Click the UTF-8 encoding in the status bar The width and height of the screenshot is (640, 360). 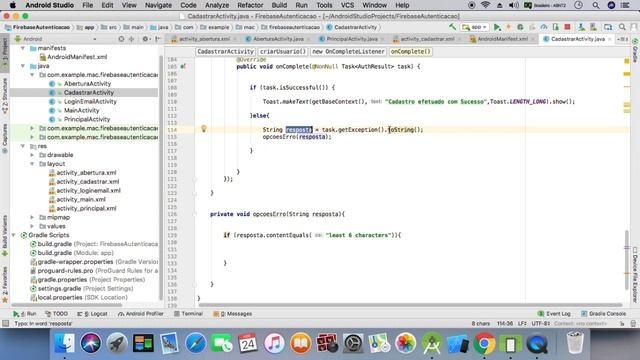(540, 323)
